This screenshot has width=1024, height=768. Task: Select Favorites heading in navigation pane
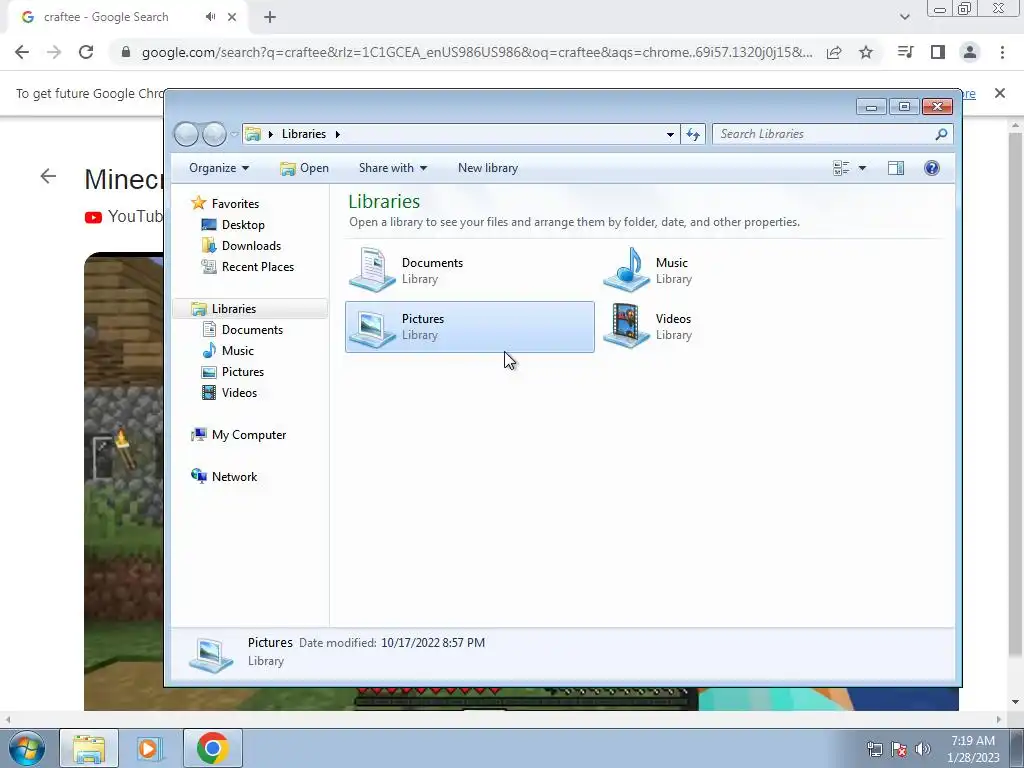(x=235, y=204)
